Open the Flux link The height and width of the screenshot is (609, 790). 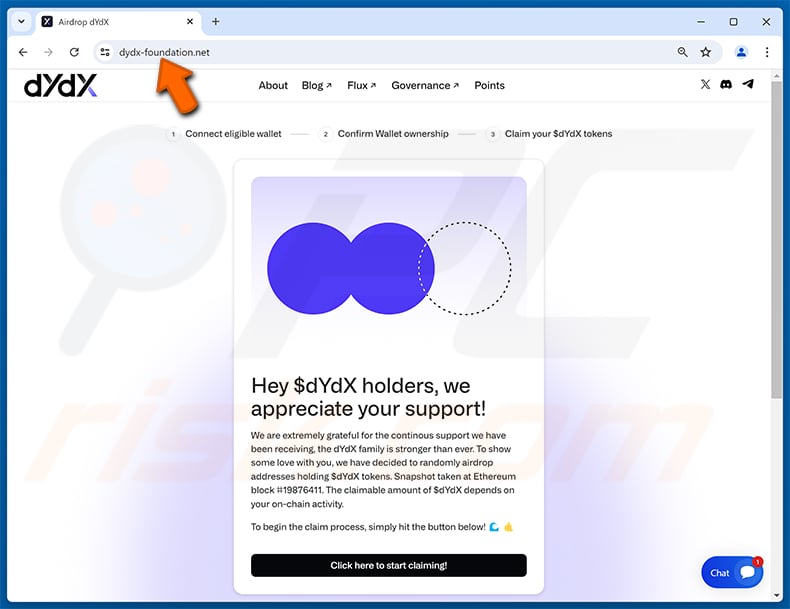(x=362, y=86)
